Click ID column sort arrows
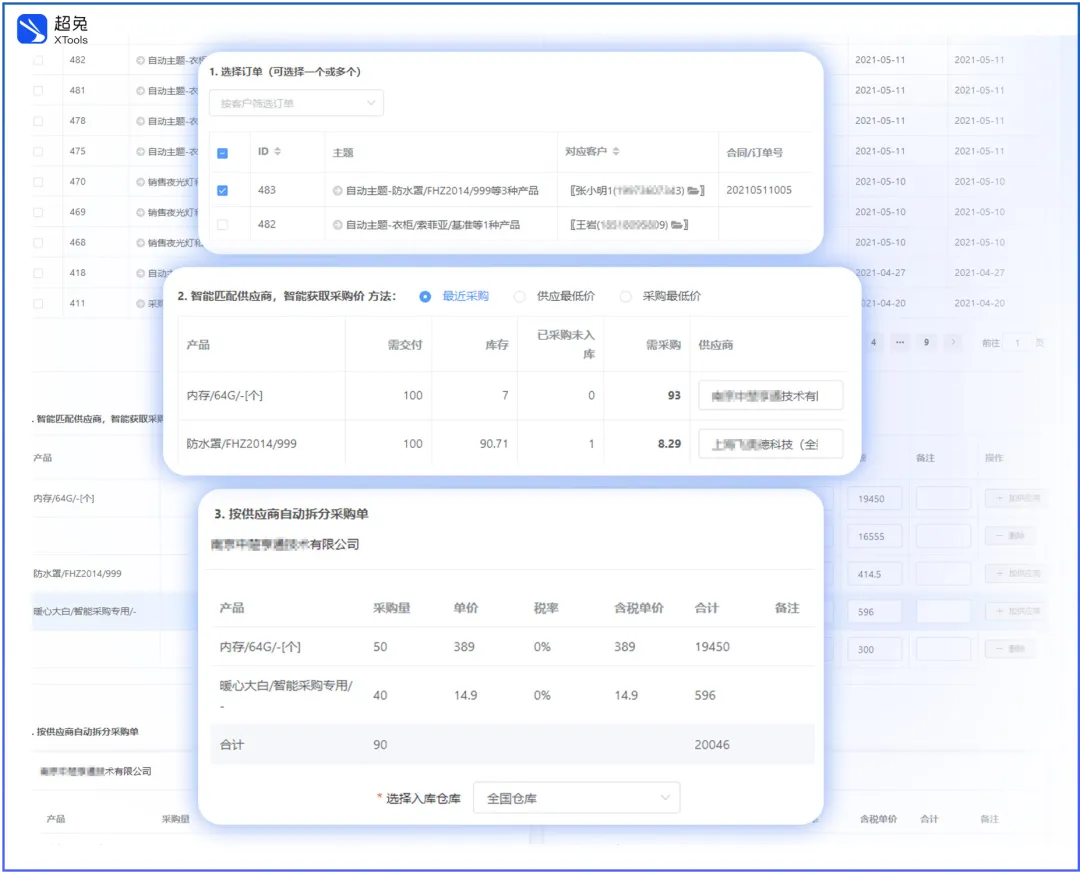Image resolution: width=1080 pixels, height=874 pixels. click(278, 152)
